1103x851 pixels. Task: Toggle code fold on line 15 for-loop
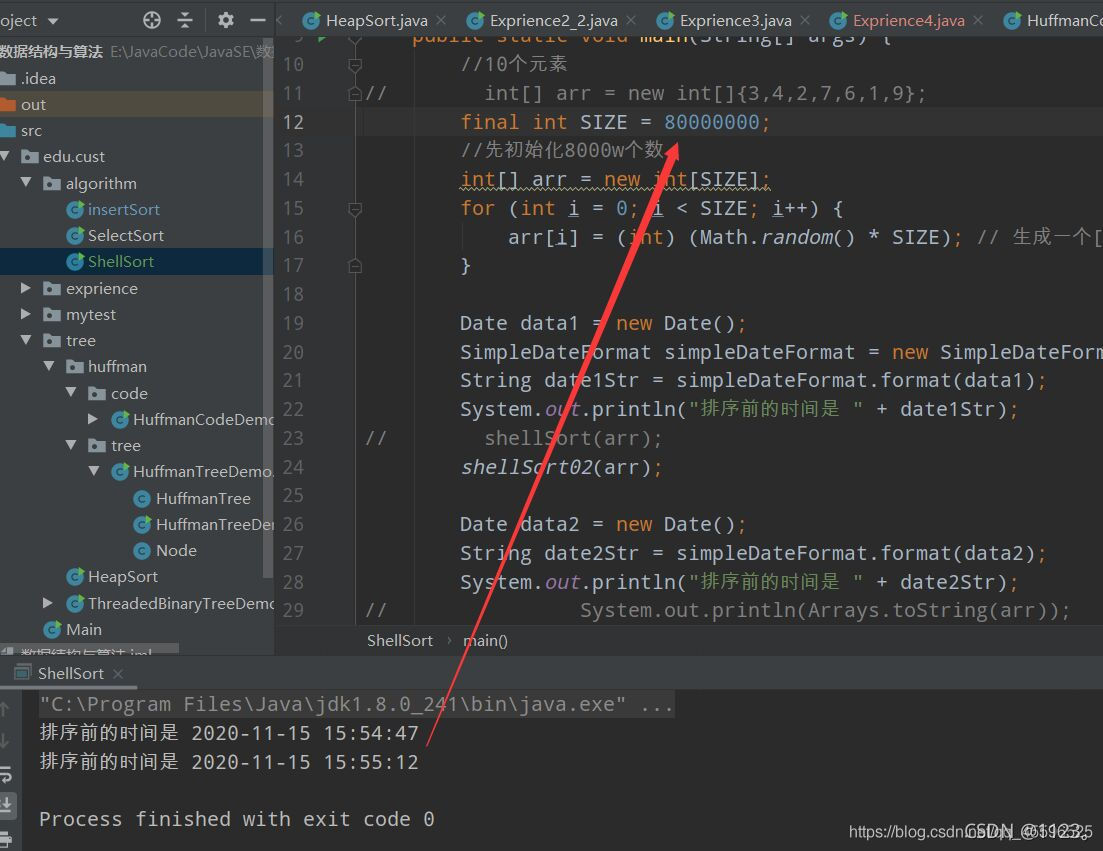[x=354, y=209]
